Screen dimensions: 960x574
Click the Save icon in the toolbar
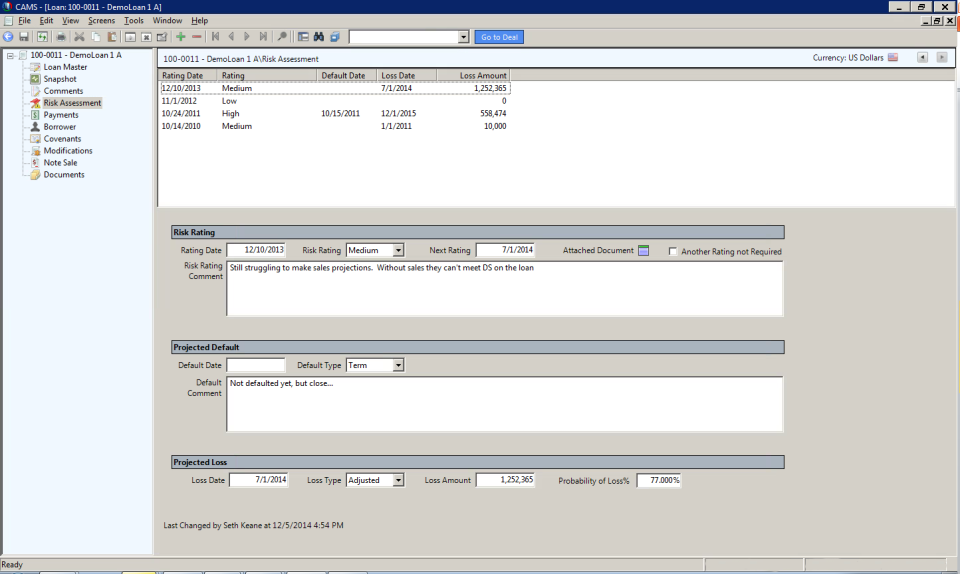click(24, 37)
